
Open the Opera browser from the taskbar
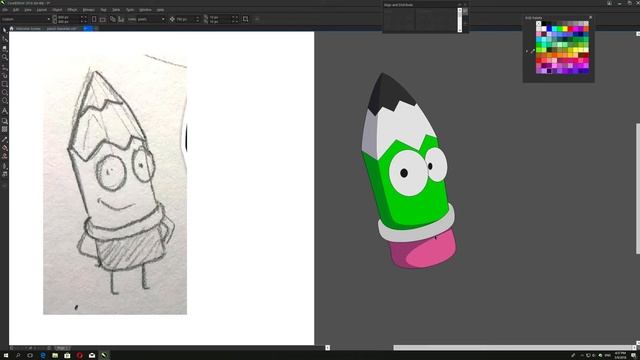click(x=80, y=356)
